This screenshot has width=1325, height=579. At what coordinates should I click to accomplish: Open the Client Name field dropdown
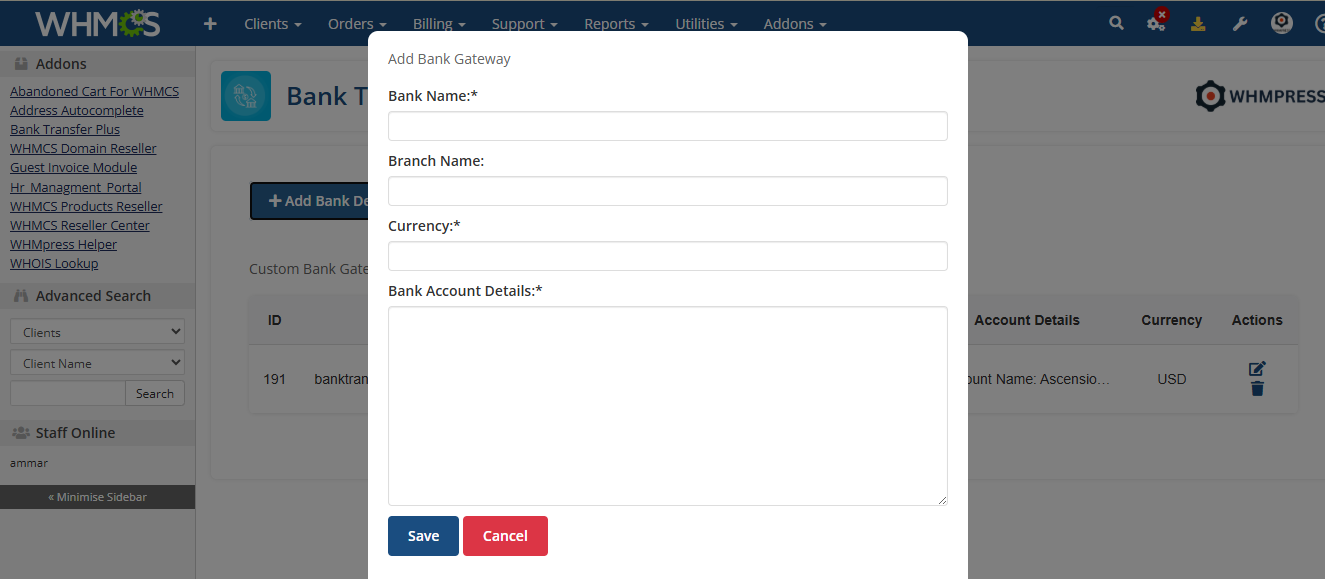[97, 363]
